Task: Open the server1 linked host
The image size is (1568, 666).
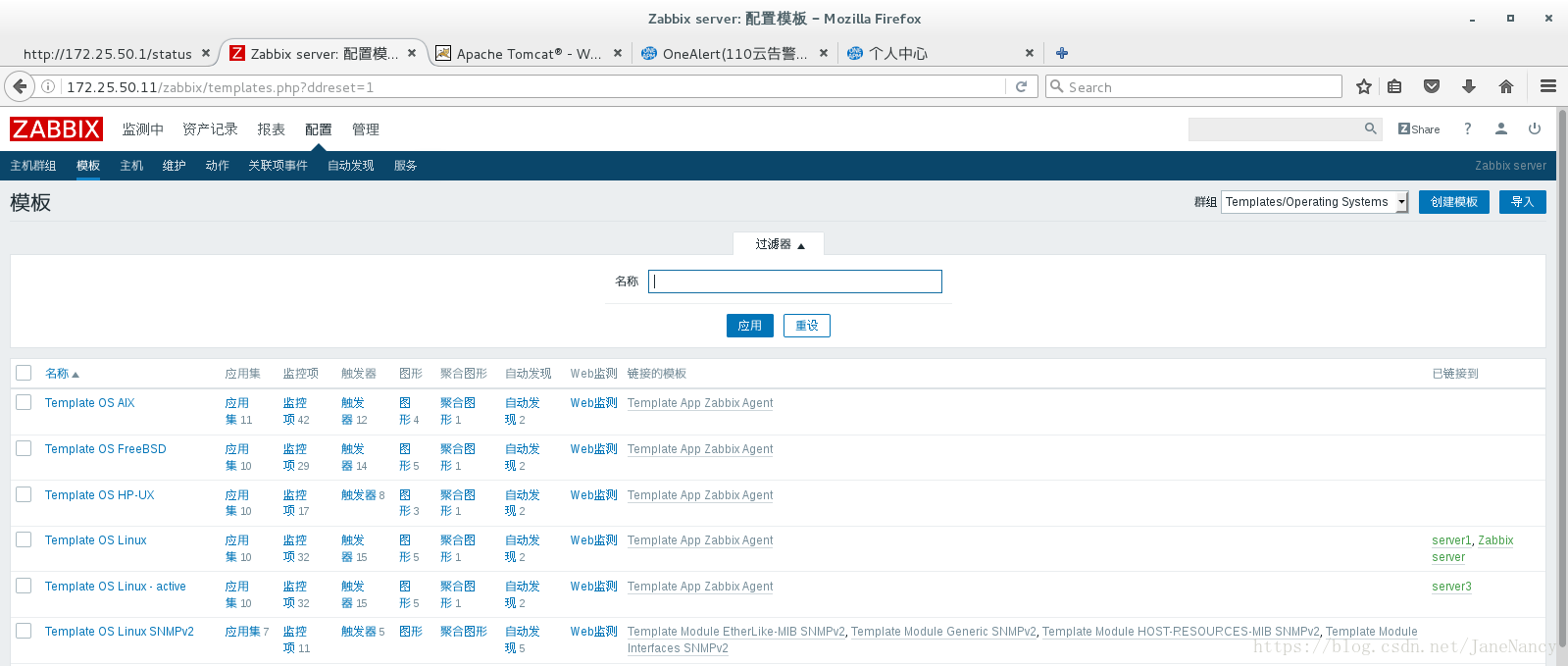Action: (1451, 540)
